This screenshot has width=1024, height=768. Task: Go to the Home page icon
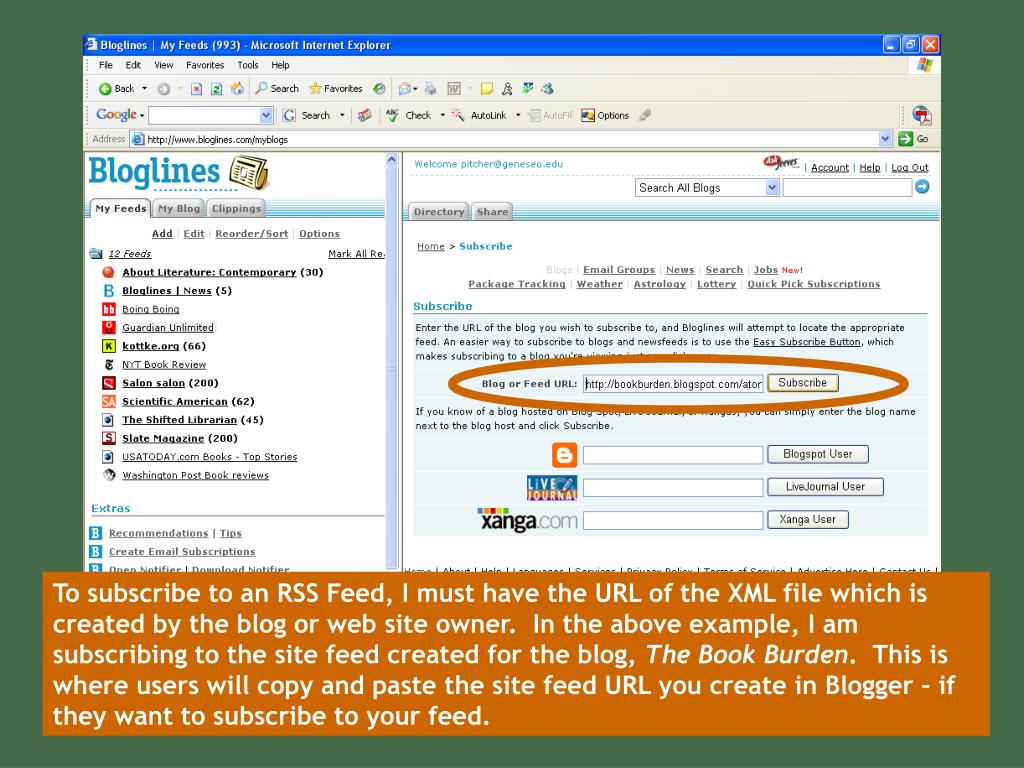[x=238, y=89]
